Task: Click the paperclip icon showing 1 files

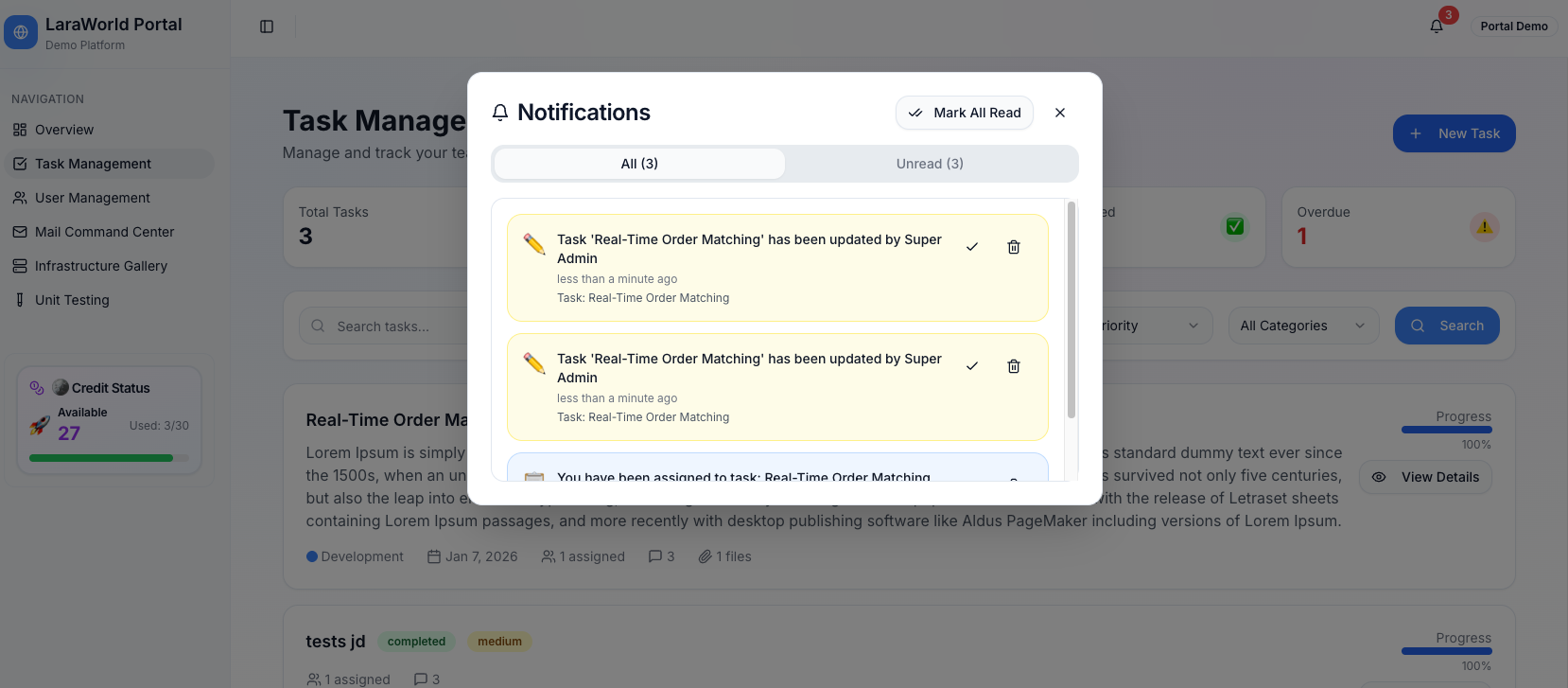Action: (x=706, y=556)
